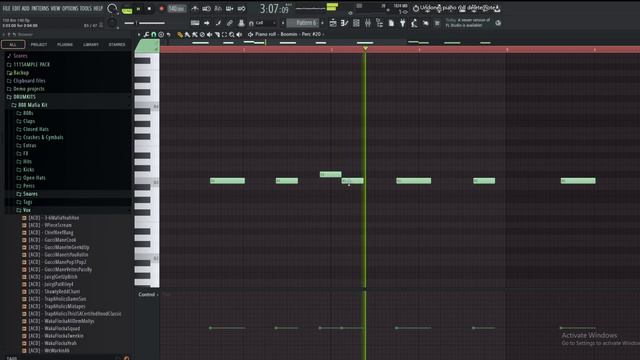Select the piano roll delete tool
Image resolution: width=640 pixels, height=360 pixels.
202,35
